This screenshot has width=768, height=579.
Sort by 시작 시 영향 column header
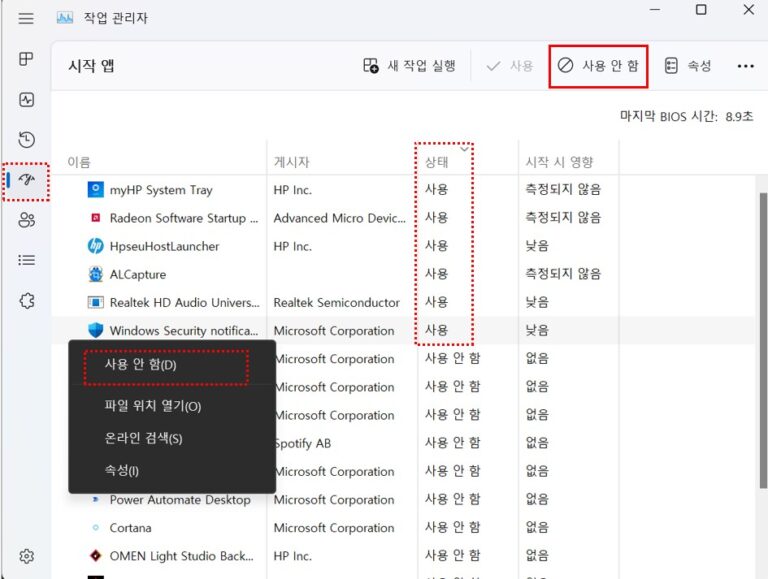pos(559,162)
